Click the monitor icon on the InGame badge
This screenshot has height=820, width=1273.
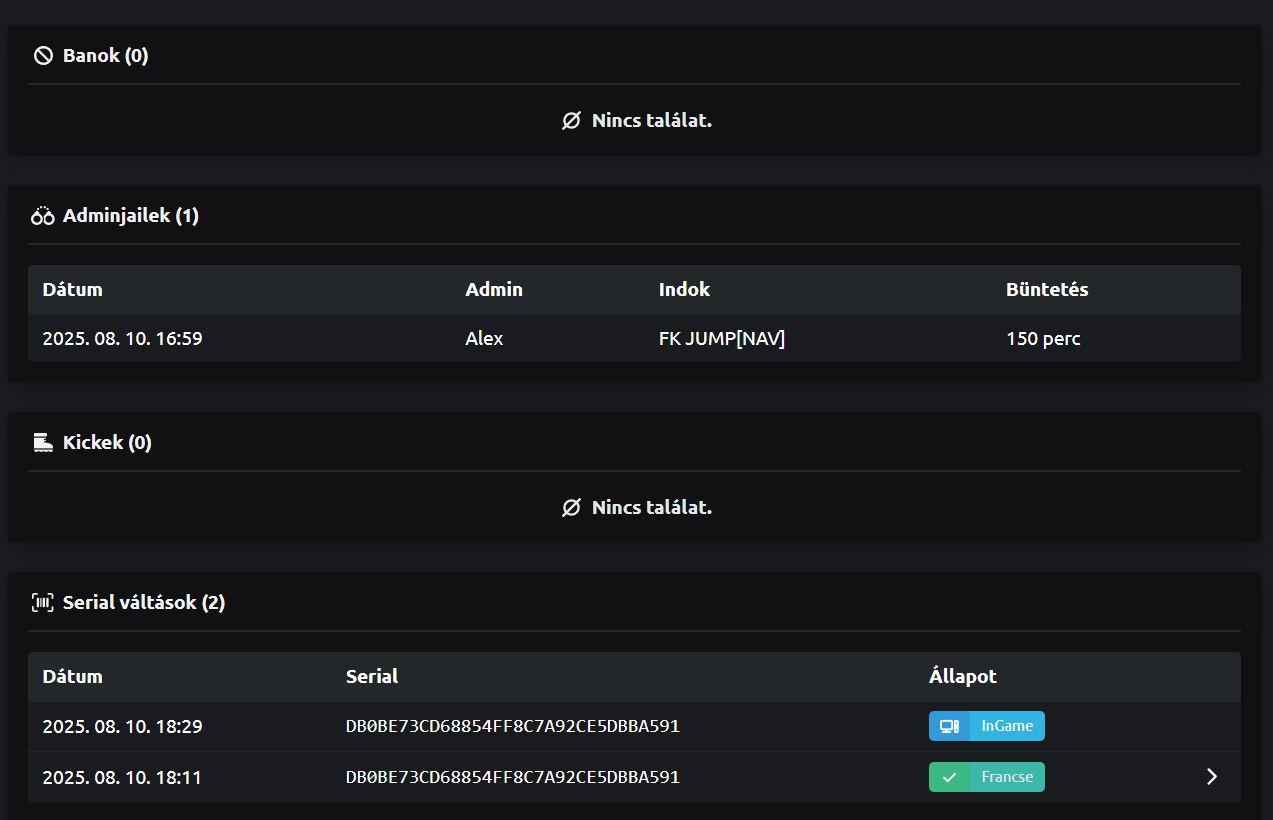tap(949, 726)
